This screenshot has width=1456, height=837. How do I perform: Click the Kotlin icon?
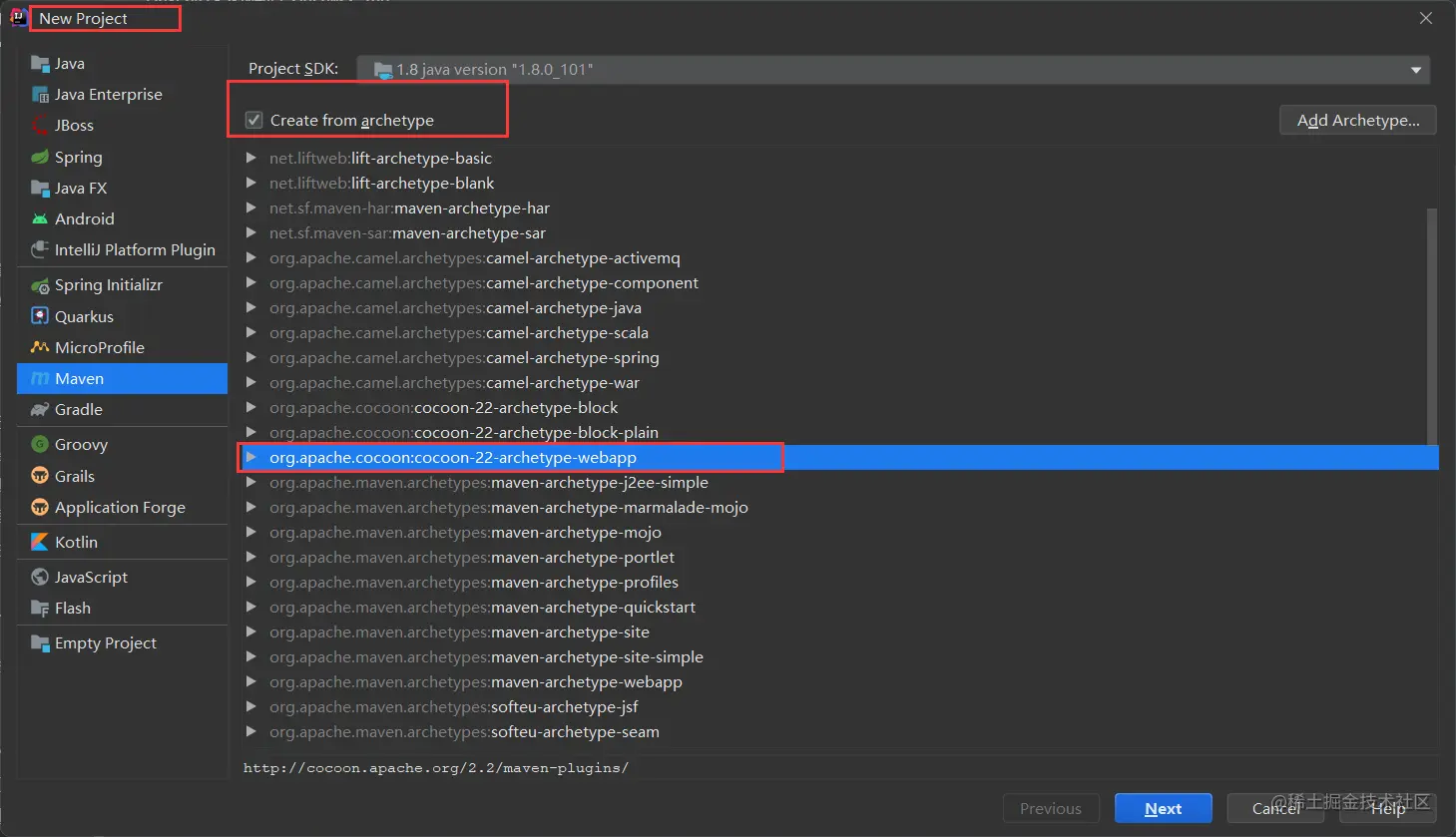click(x=40, y=543)
